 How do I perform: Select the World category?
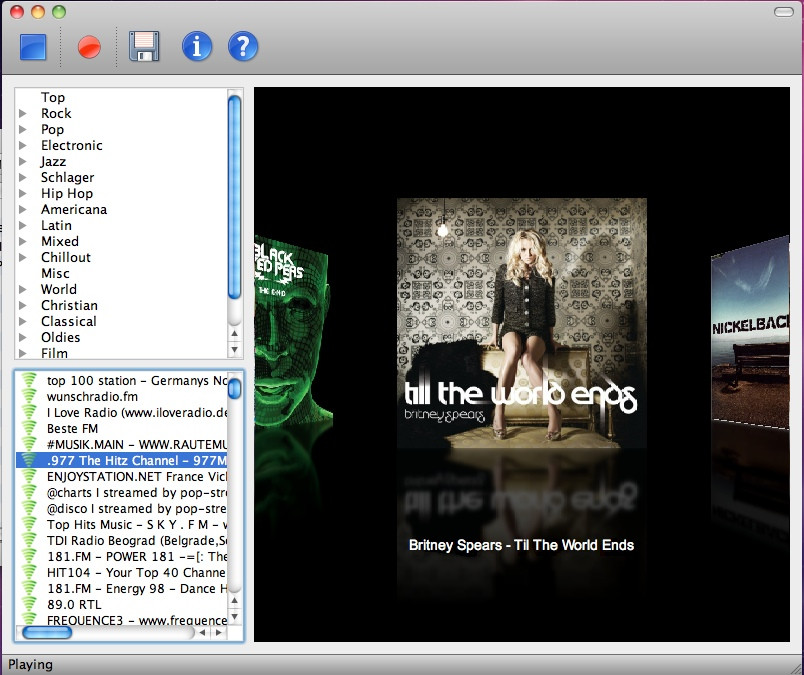click(x=59, y=289)
